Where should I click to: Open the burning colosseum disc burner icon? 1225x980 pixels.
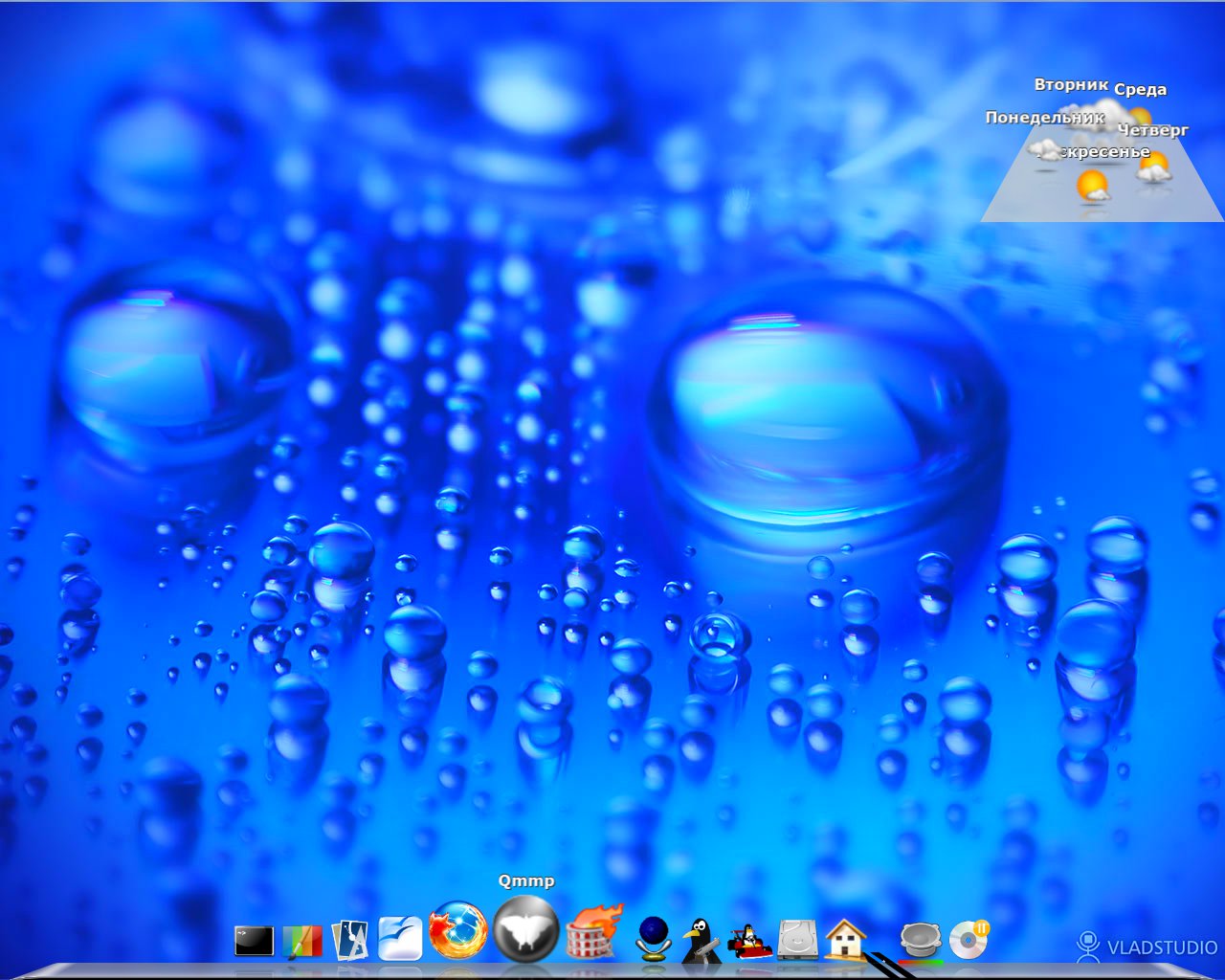point(594,932)
